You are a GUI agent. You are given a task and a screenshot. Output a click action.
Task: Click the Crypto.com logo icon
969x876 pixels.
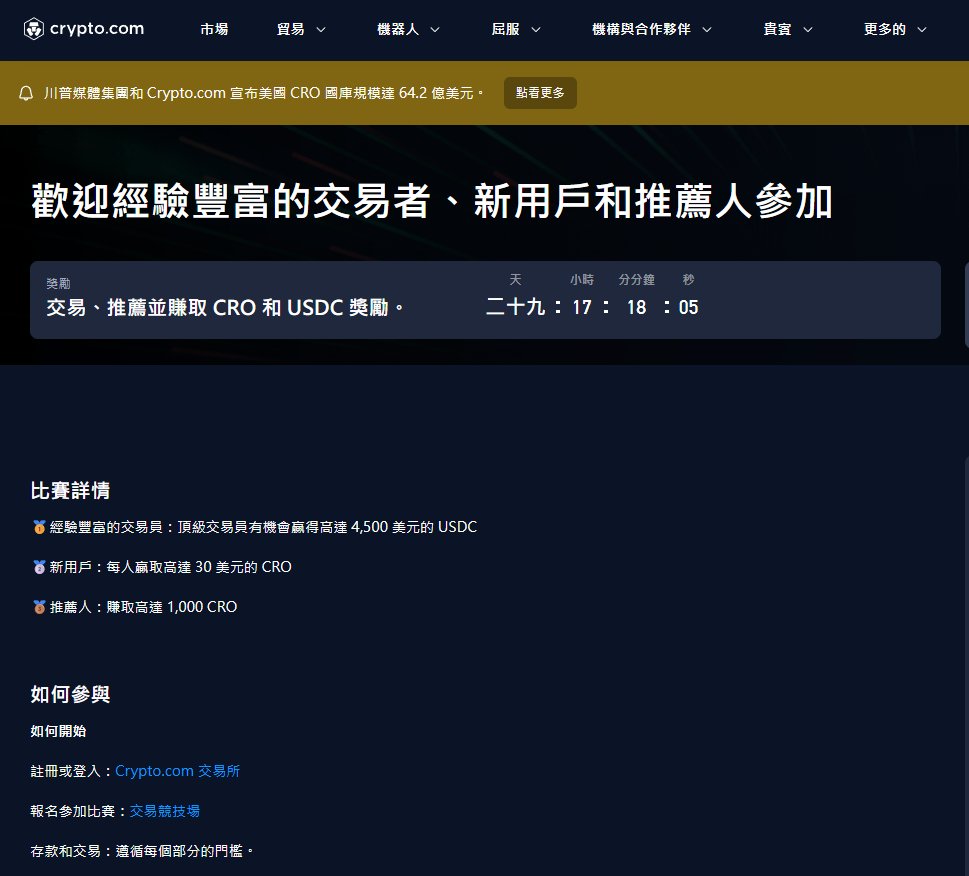[x=34, y=29]
